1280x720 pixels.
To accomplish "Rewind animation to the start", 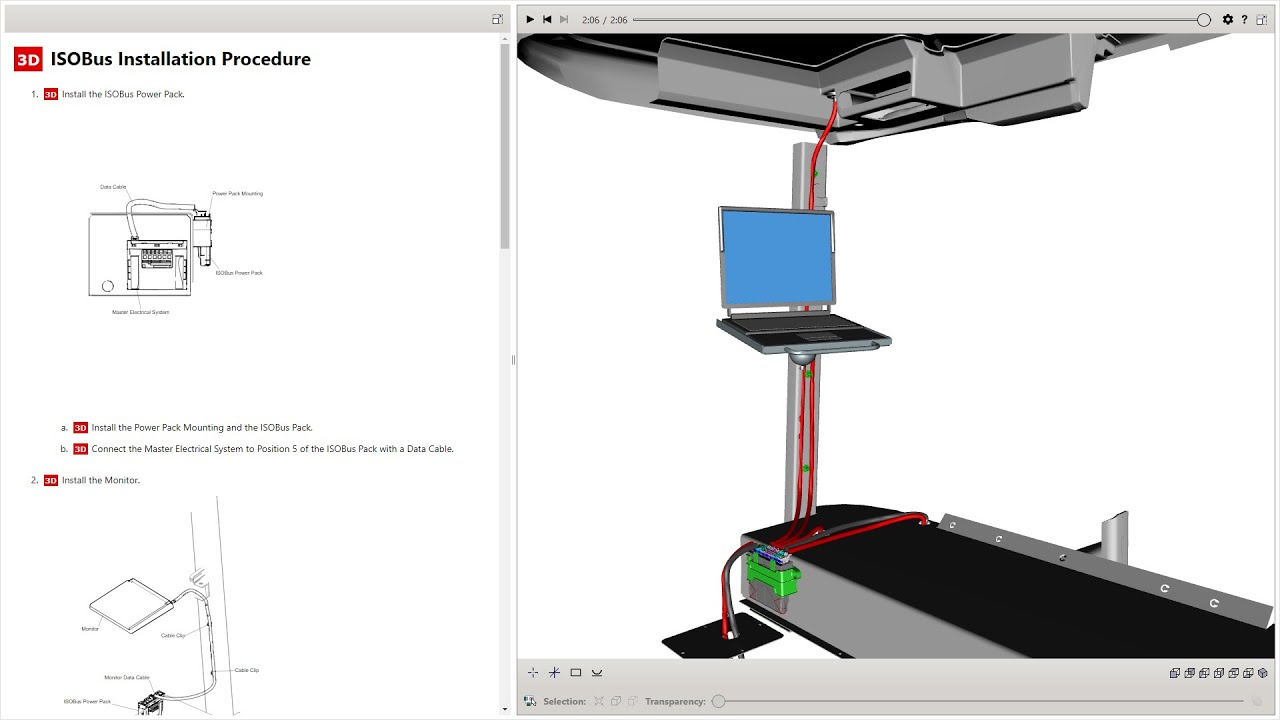I will pos(547,19).
